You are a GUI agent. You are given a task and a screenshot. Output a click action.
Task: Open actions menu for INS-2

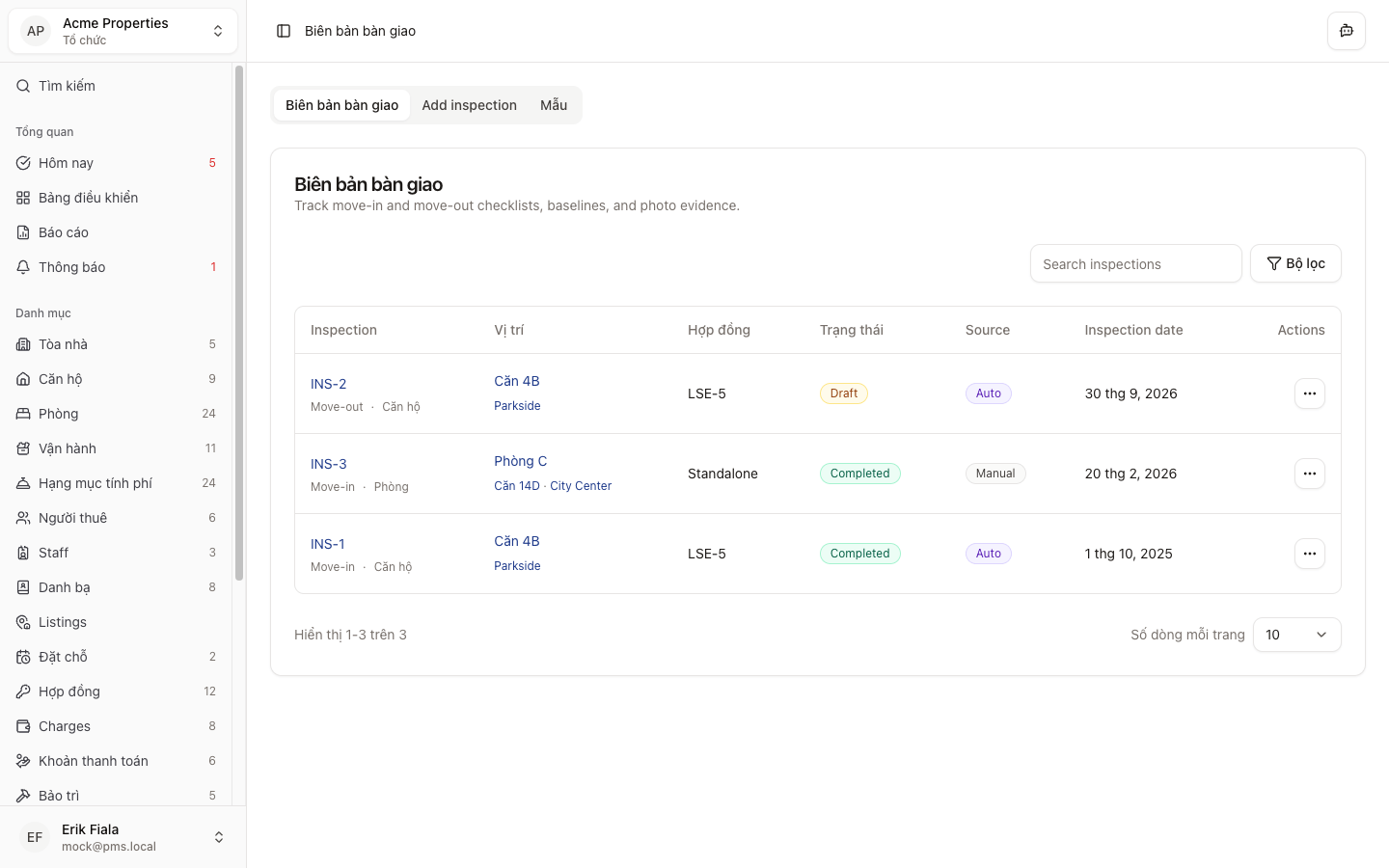[1309, 393]
